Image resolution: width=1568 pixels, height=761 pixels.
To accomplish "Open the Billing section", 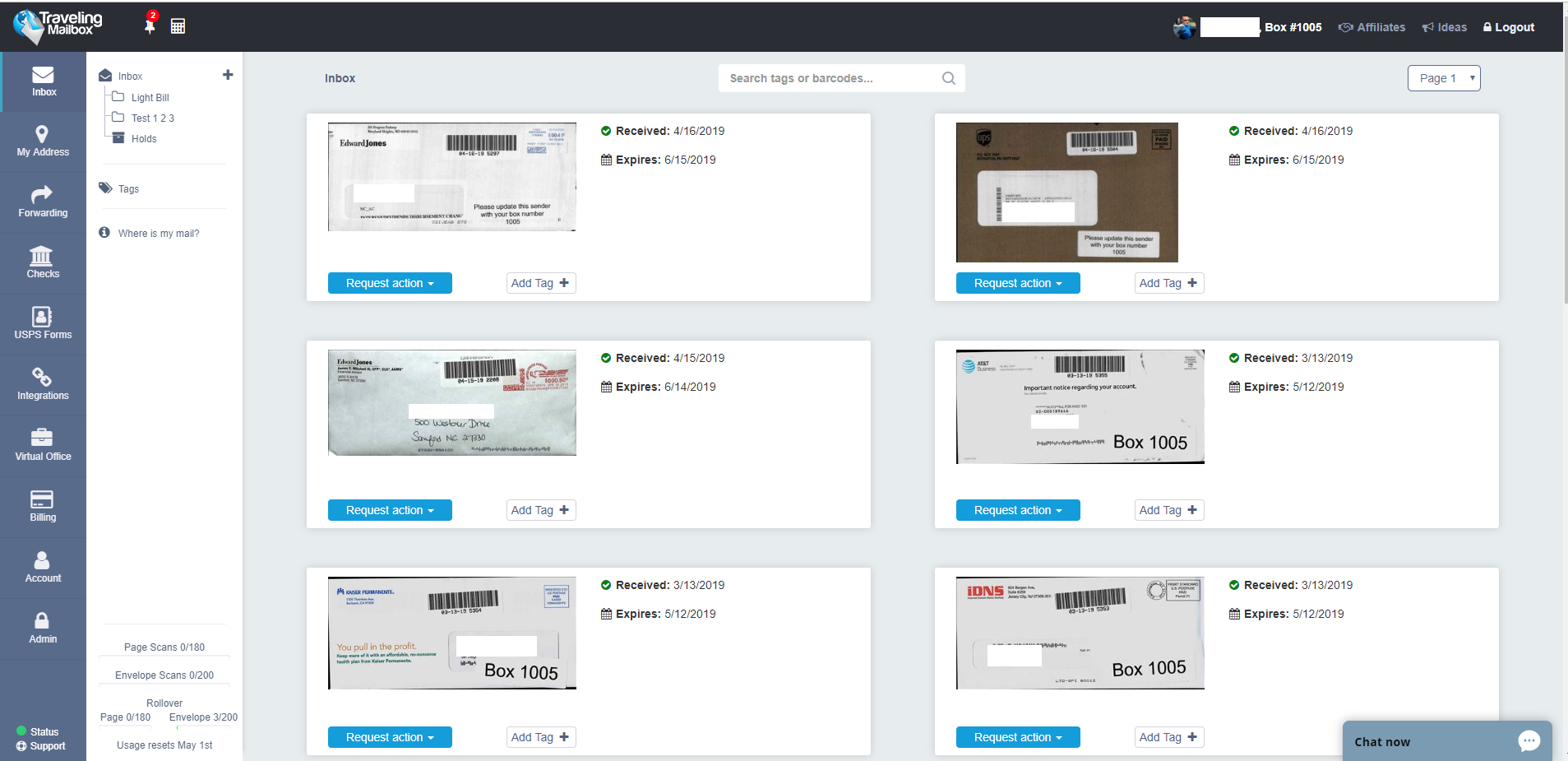I will (44, 507).
